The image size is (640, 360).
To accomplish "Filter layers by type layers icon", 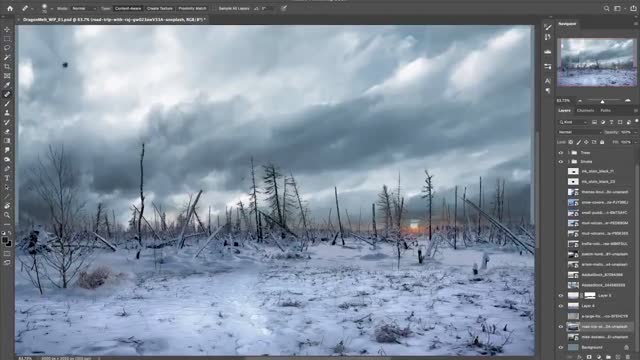I will (611, 122).
